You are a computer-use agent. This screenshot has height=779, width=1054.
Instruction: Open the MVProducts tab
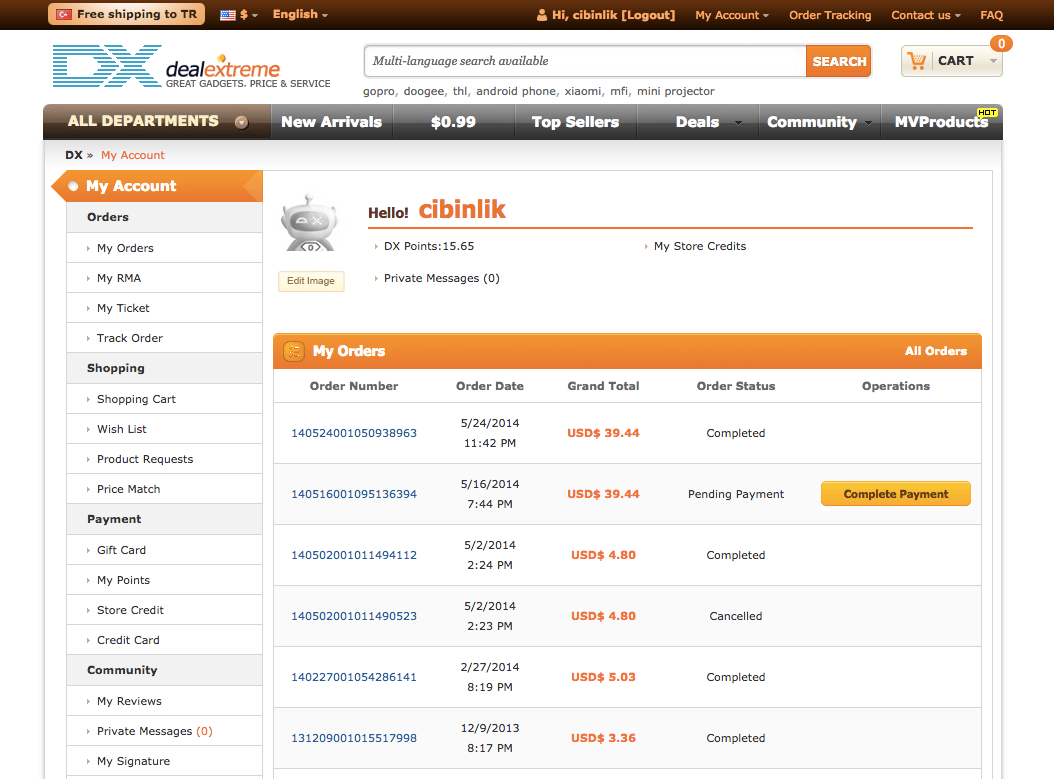[941, 122]
